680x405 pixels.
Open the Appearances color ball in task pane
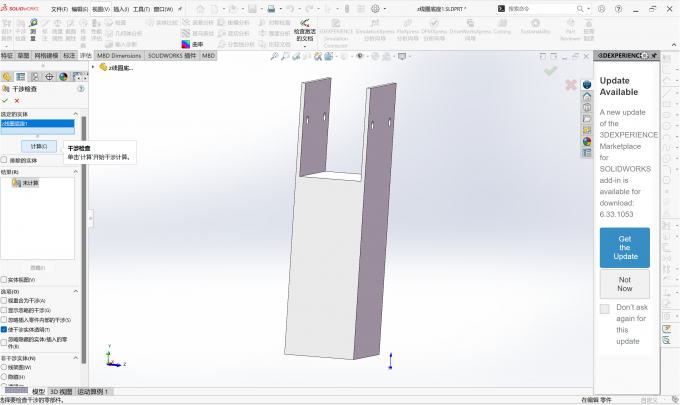(x=587, y=141)
